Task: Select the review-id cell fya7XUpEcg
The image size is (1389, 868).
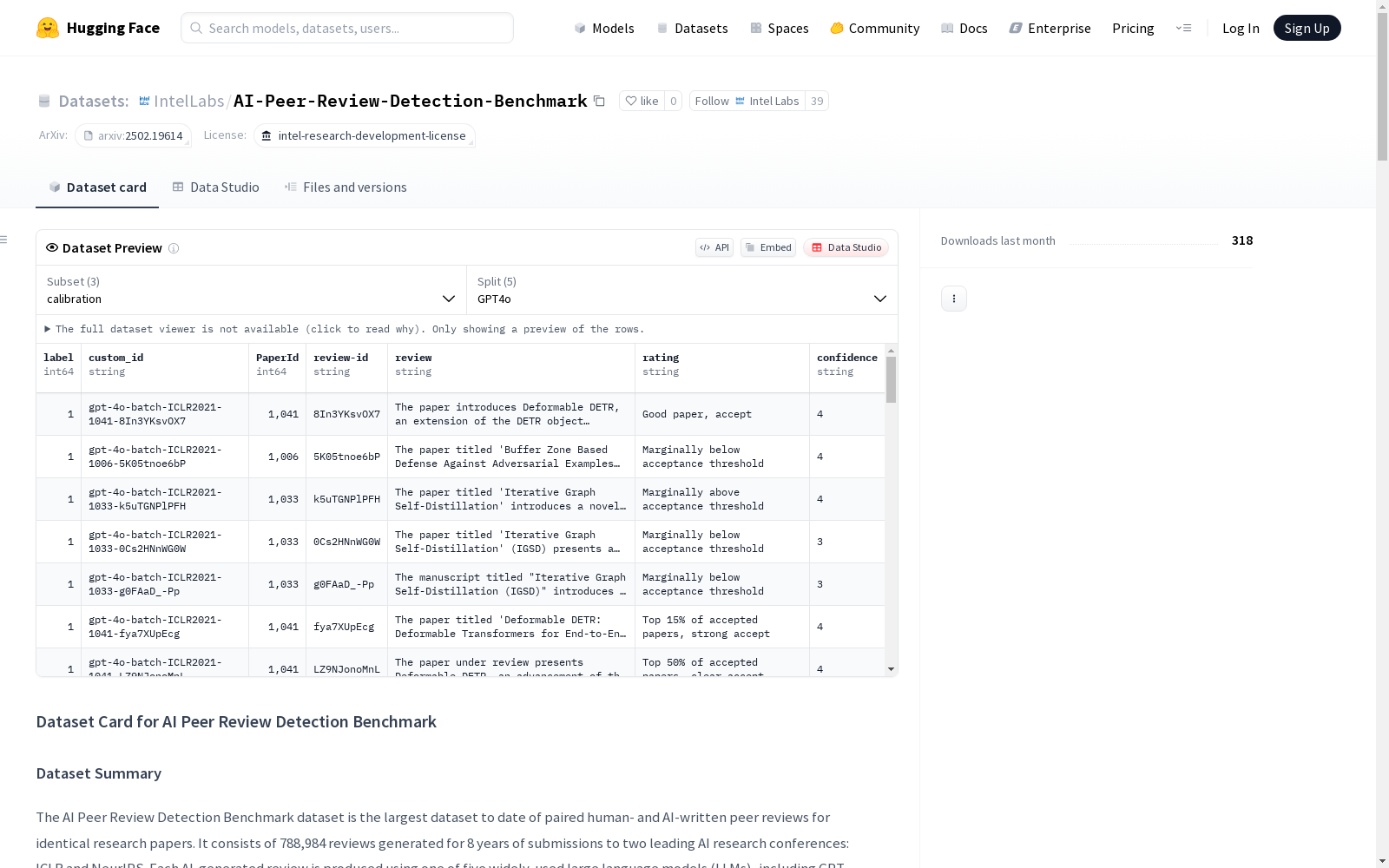Action: pyautogui.click(x=347, y=627)
